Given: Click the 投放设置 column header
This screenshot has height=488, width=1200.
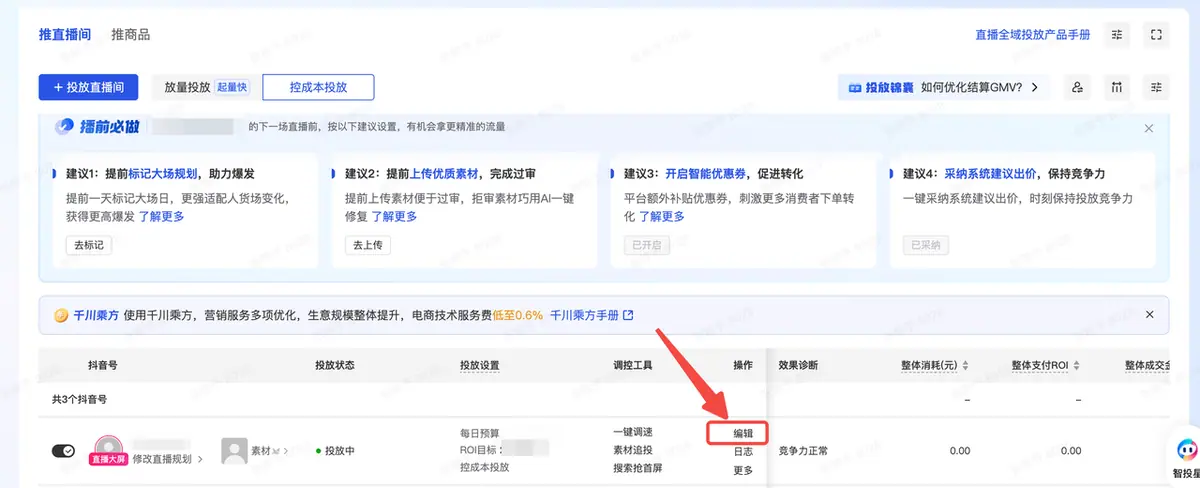Looking at the screenshot, I should pos(479,366).
